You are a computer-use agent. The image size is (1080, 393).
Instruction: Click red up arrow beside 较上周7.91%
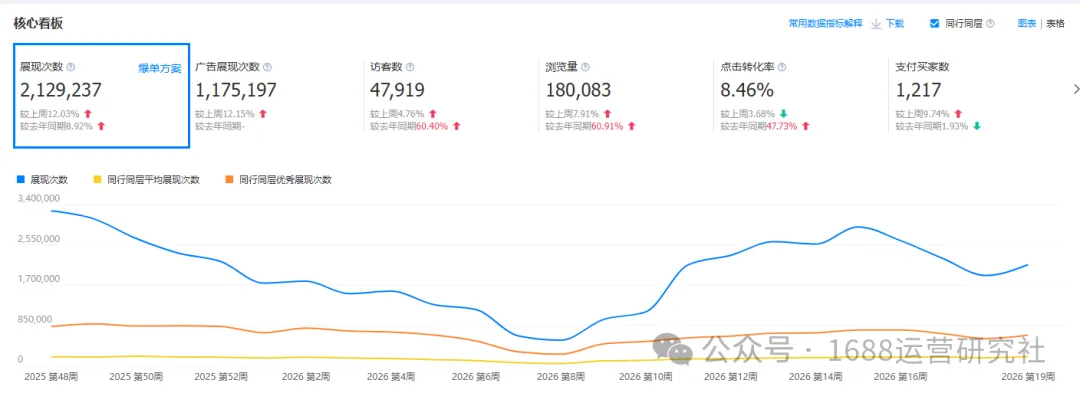tap(609, 114)
